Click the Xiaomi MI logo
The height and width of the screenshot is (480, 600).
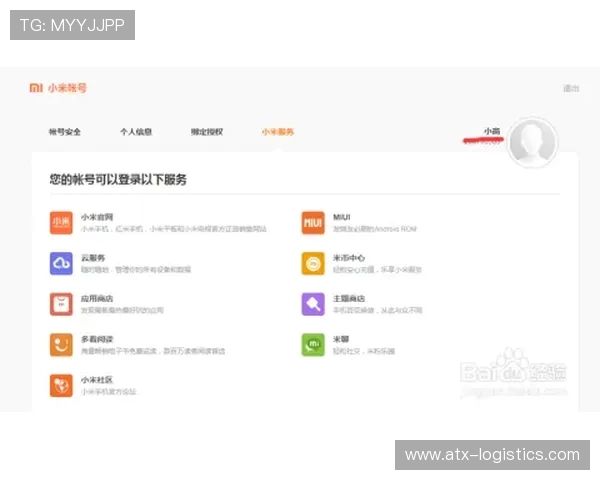pyautogui.click(x=36, y=88)
